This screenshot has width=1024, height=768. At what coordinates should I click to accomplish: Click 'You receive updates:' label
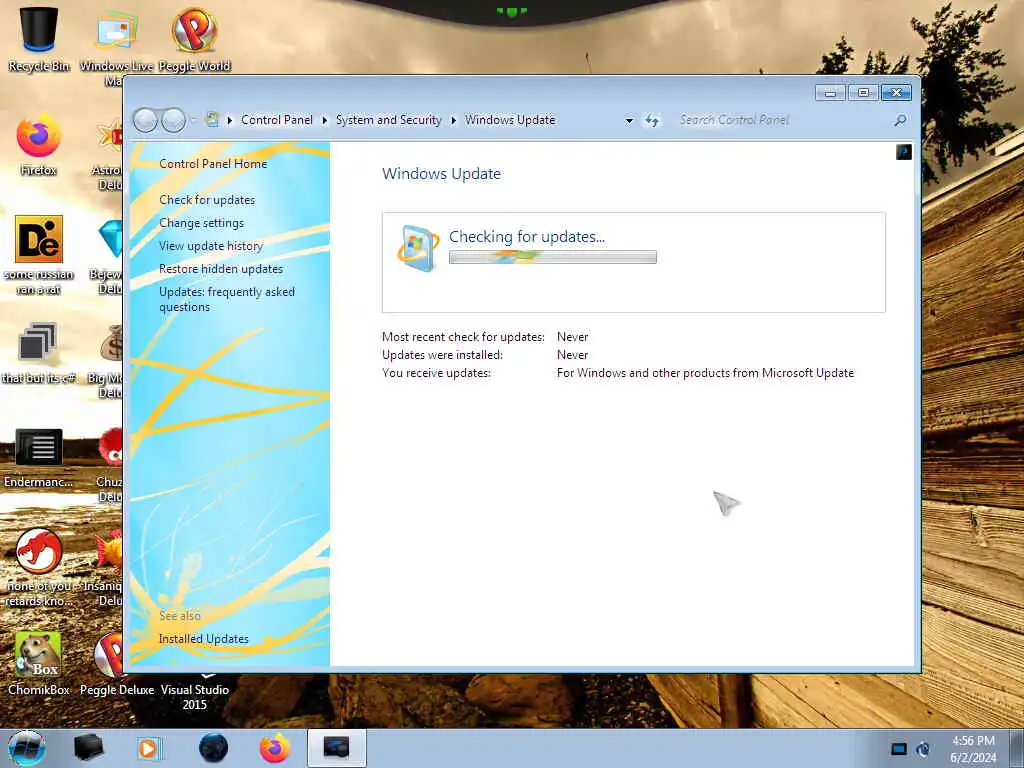[x=436, y=373]
